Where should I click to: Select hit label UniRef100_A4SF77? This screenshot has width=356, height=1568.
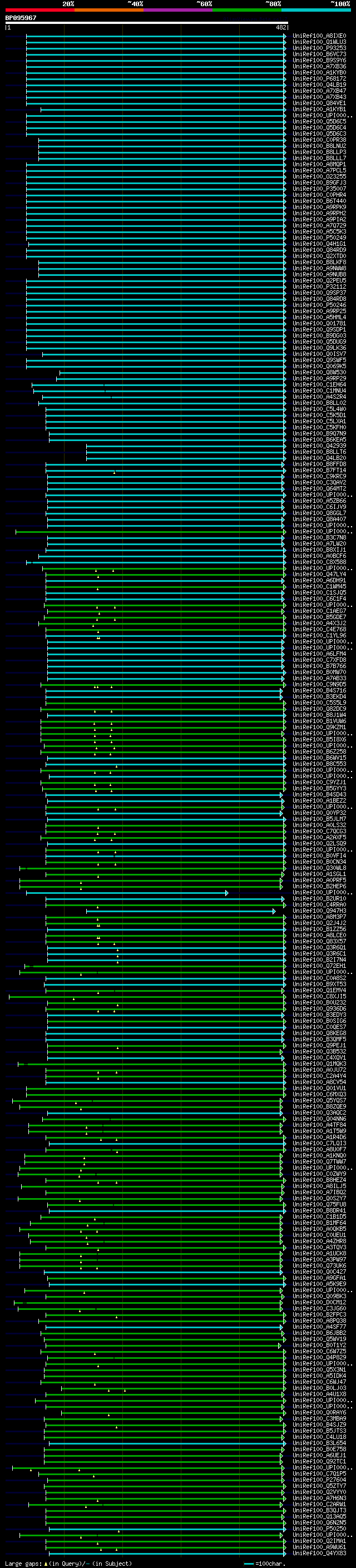(319, 1327)
